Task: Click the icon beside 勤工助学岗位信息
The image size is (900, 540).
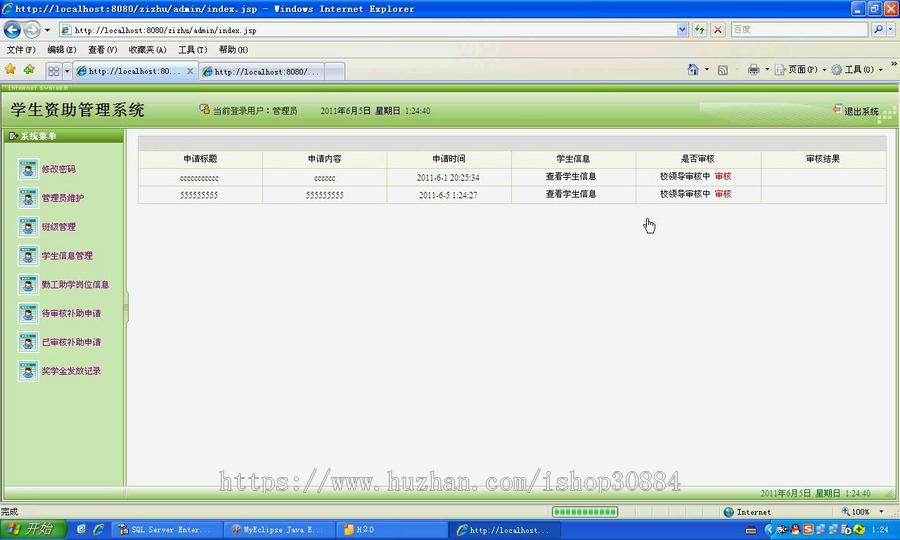Action: point(28,285)
